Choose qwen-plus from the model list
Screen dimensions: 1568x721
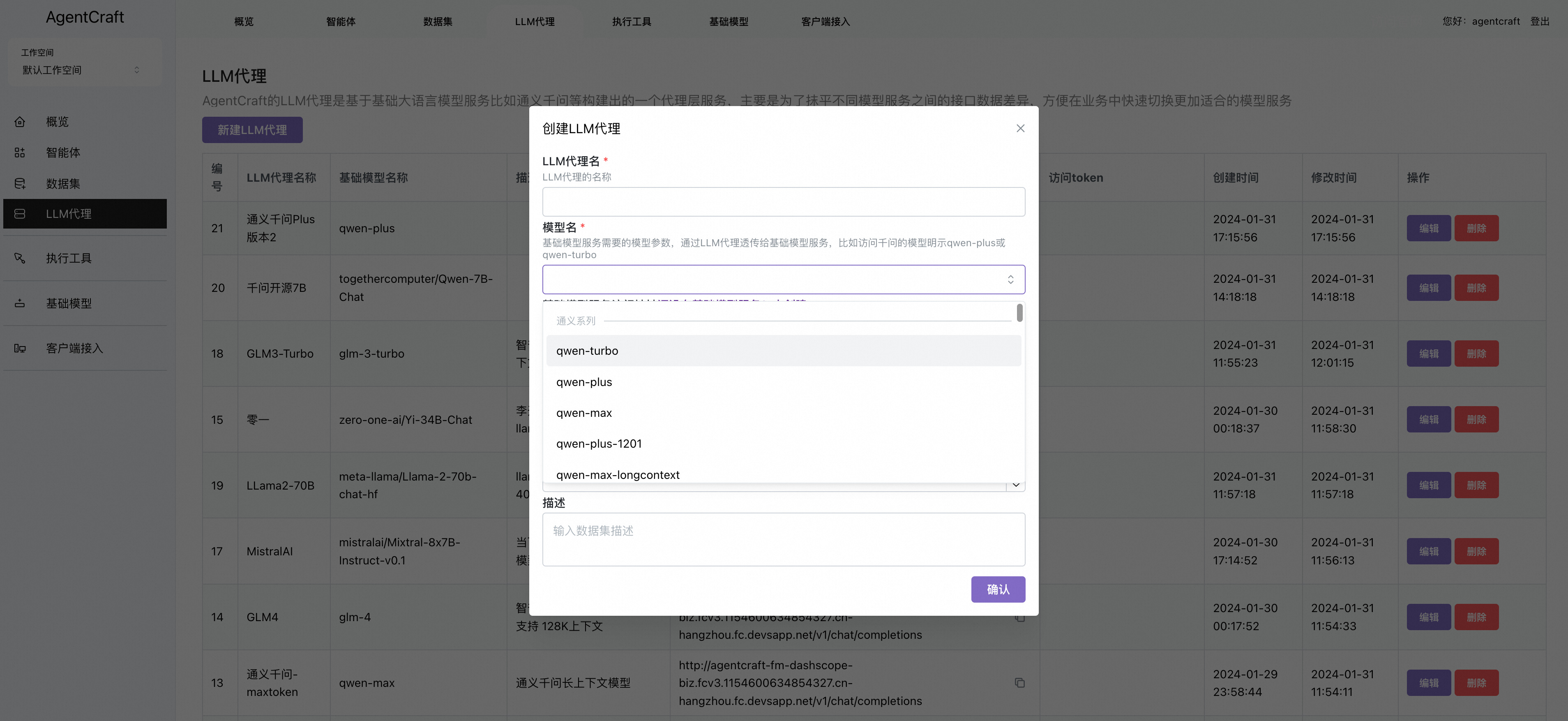tap(784, 382)
